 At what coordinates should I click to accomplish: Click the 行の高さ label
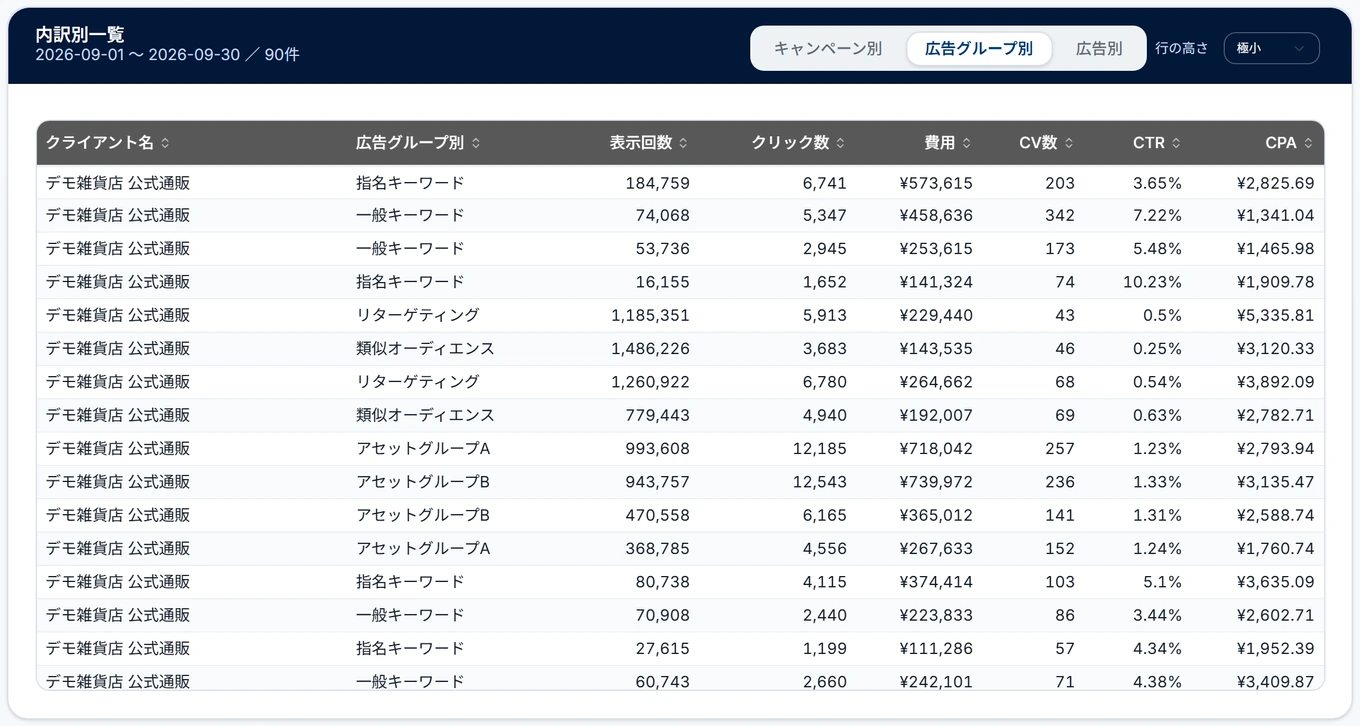[1182, 48]
